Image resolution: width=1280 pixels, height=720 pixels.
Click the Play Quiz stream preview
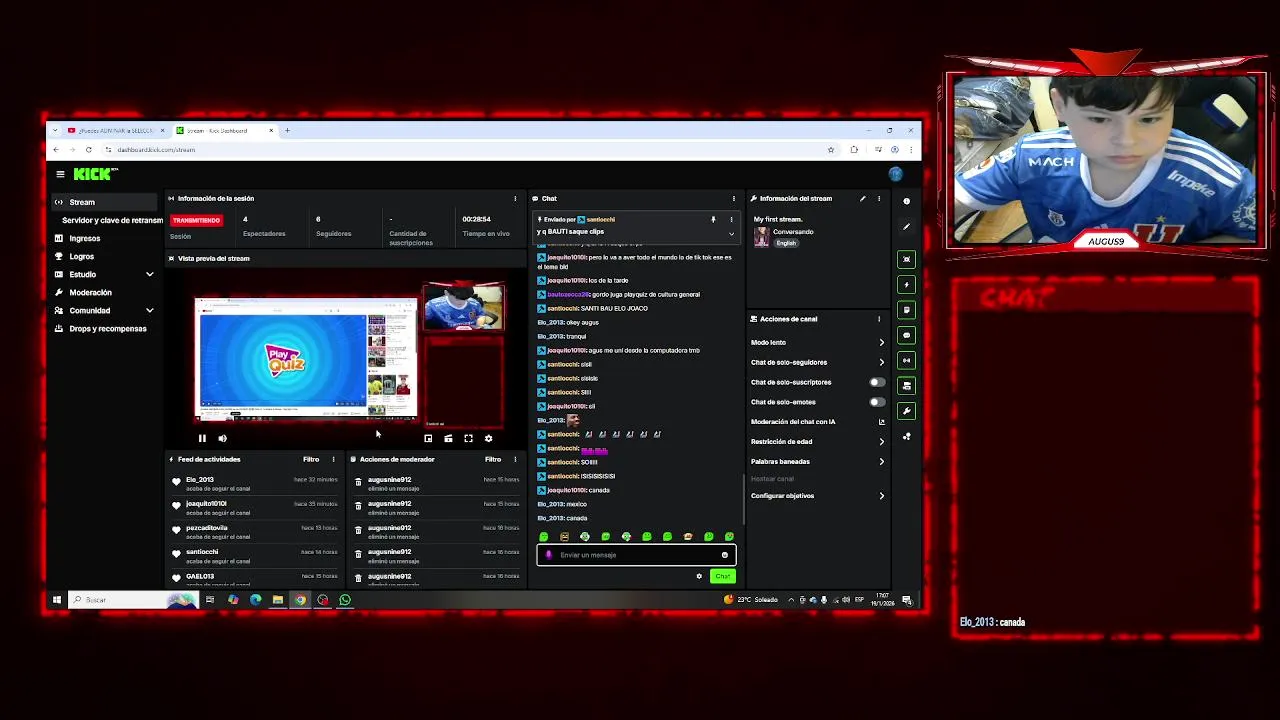(x=283, y=359)
